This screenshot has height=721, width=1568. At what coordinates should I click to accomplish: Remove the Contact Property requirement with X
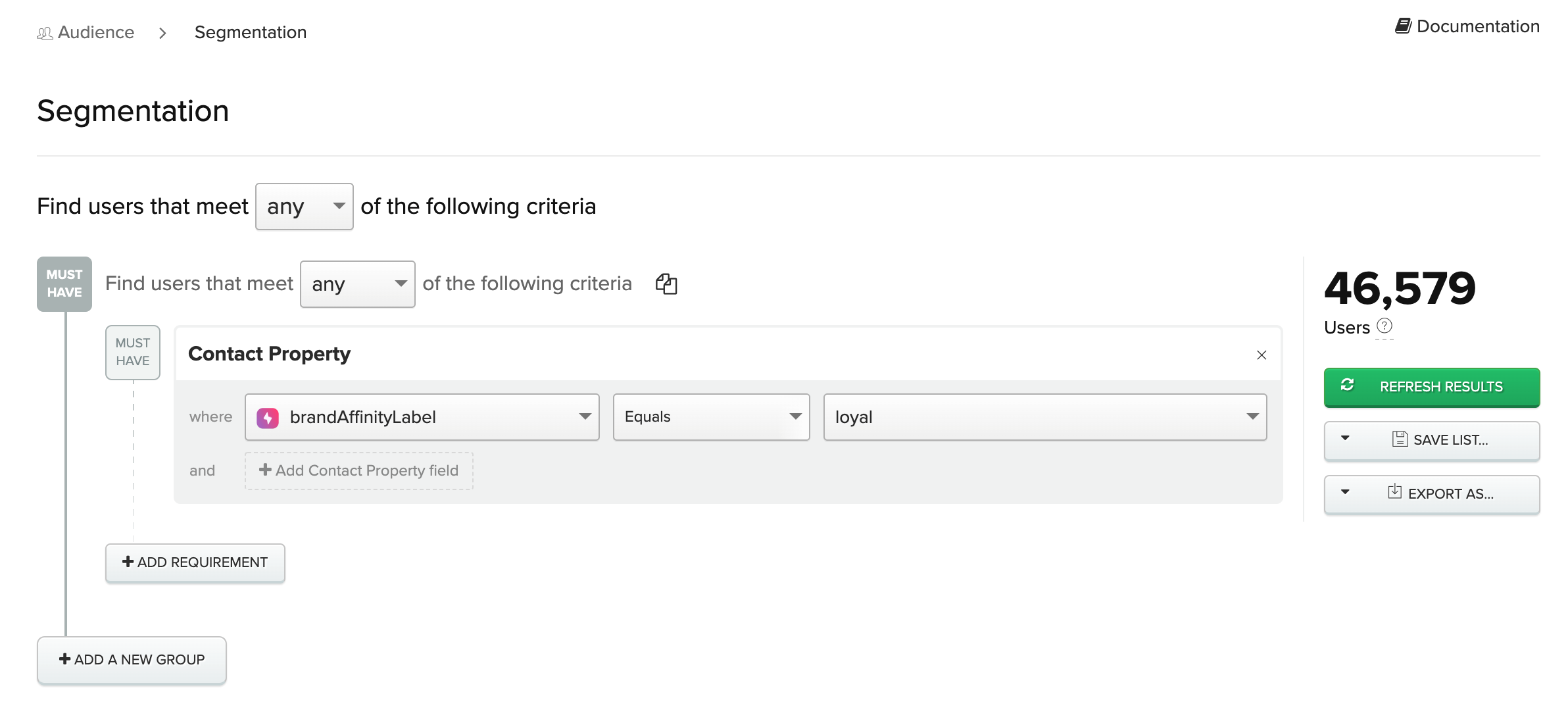click(x=1262, y=355)
